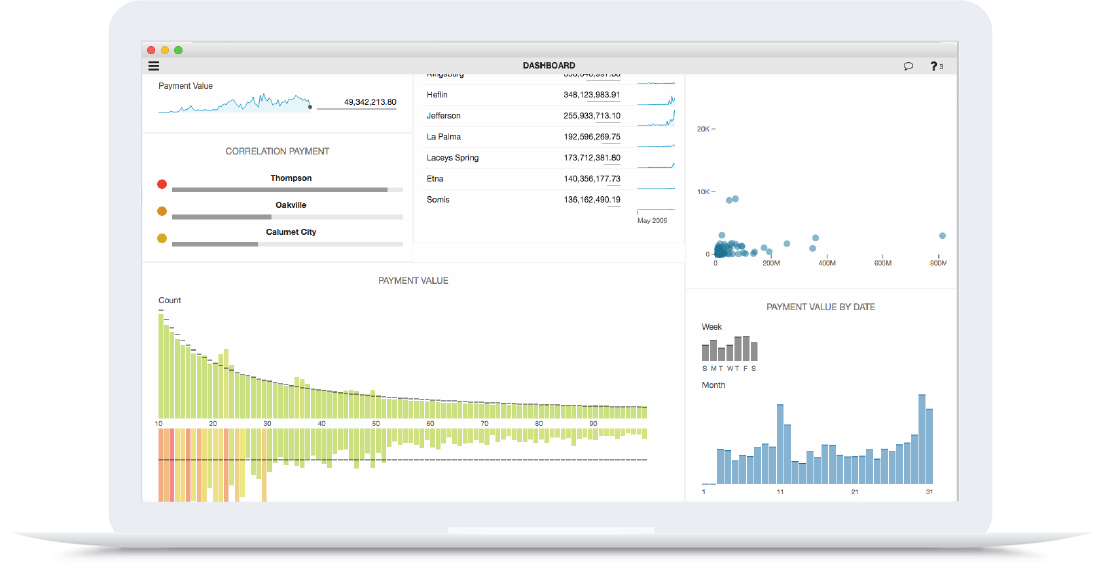Open the comments speech bubble icon
Viewport: 1100px width, 576px height.
(x=908, y=66)
